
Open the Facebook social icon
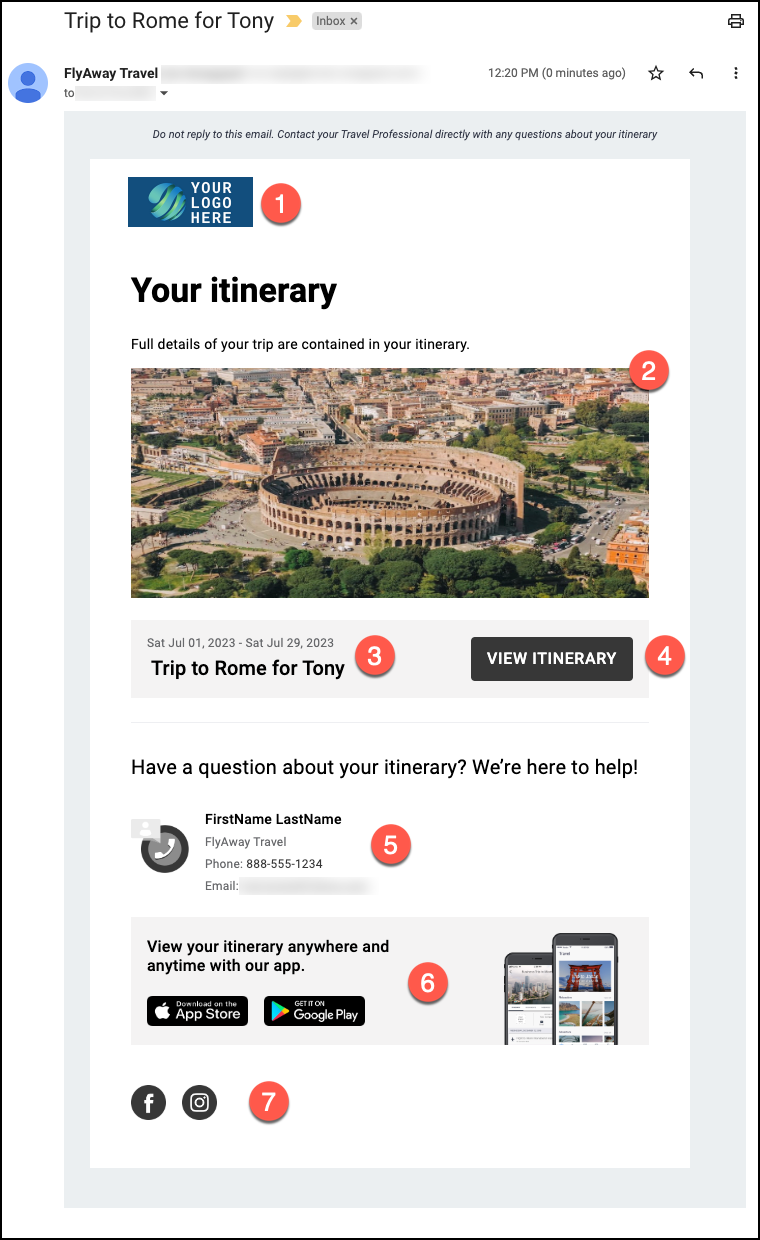tap(148, 1103)
